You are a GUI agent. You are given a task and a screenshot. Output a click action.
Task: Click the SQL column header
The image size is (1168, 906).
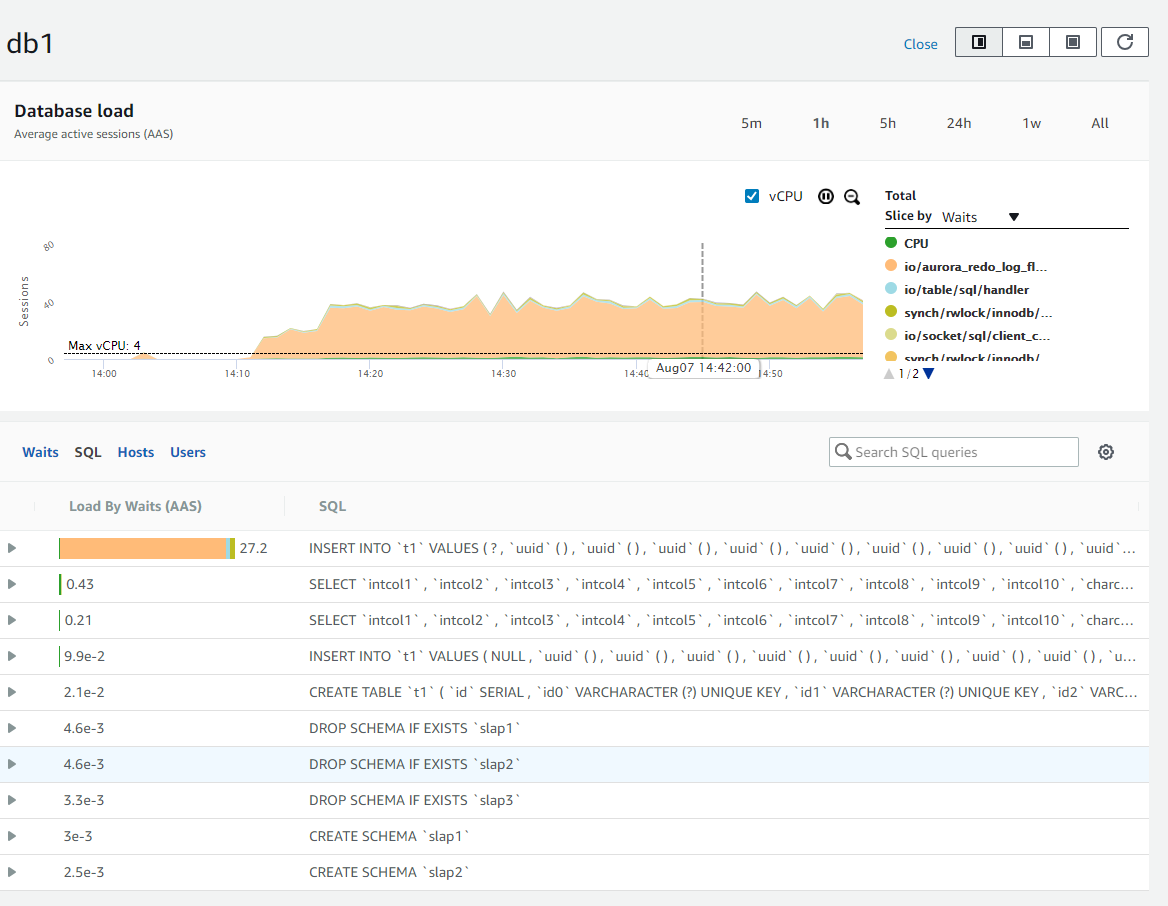pyautogui.click(x=332, y=506)
